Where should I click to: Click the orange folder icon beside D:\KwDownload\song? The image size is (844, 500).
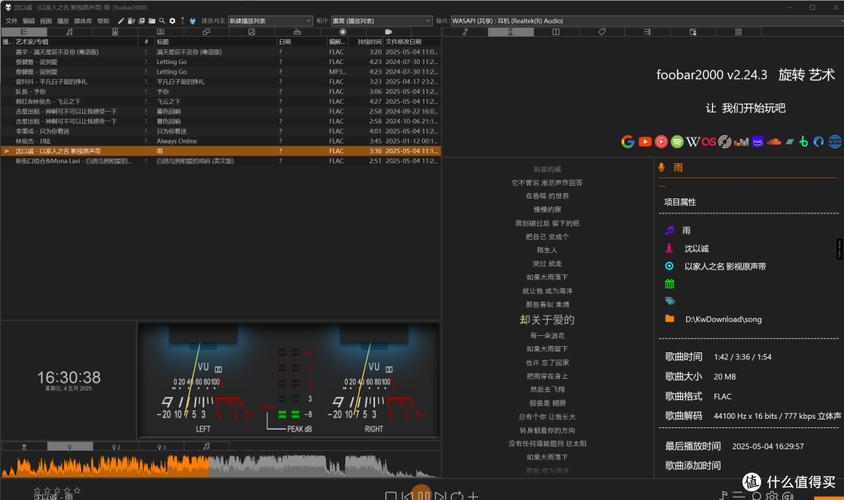pyautogui.click(x=669, y=319)
